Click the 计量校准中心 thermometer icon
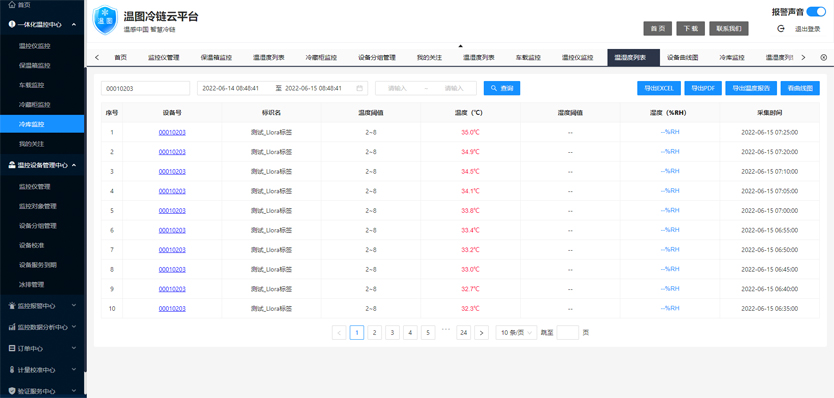Image resolution: width=834 pixels, height=398 pixels. [x=12, y=370]
